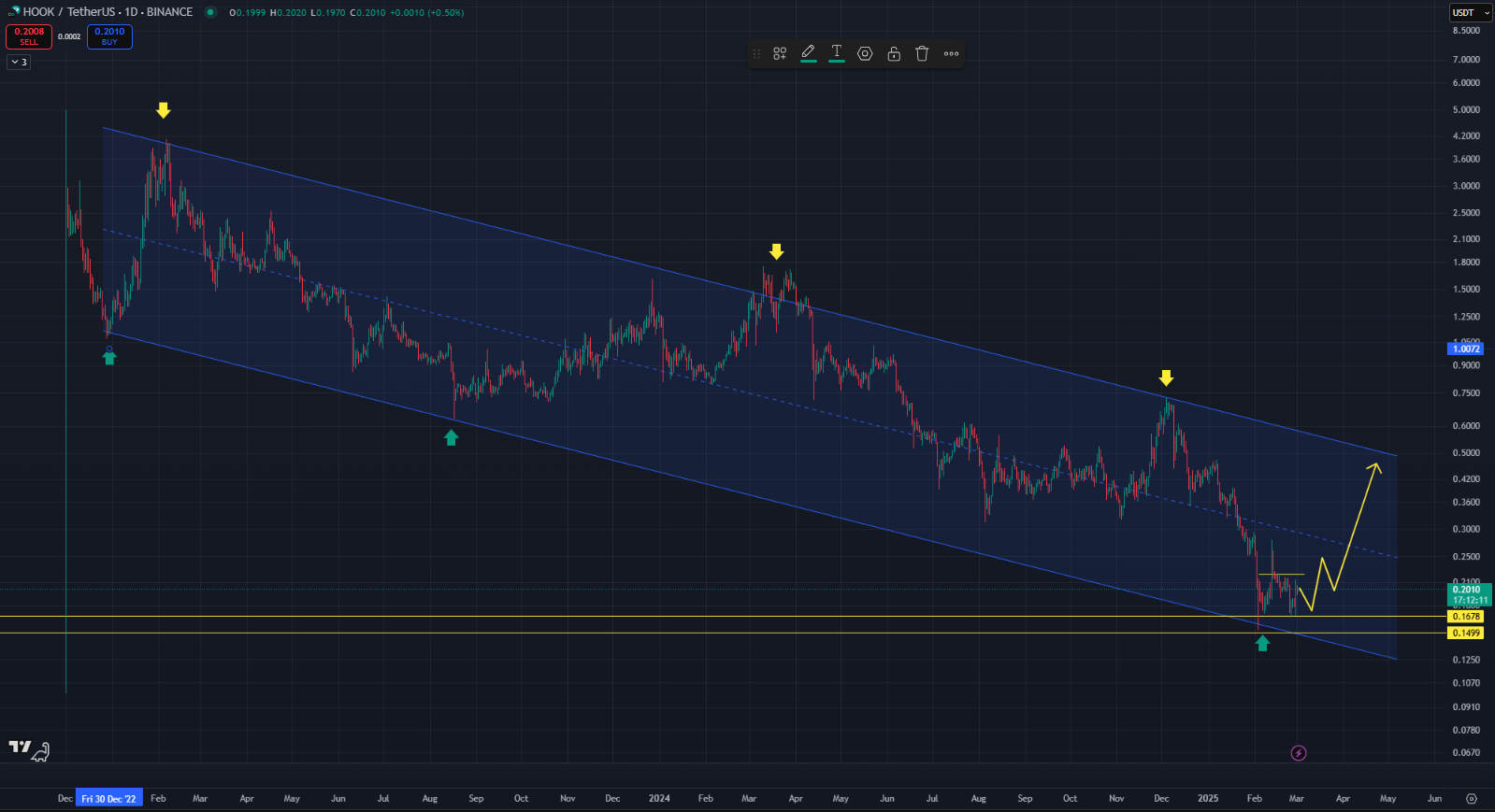Change line color with the pencil tool

click(809, 53)
